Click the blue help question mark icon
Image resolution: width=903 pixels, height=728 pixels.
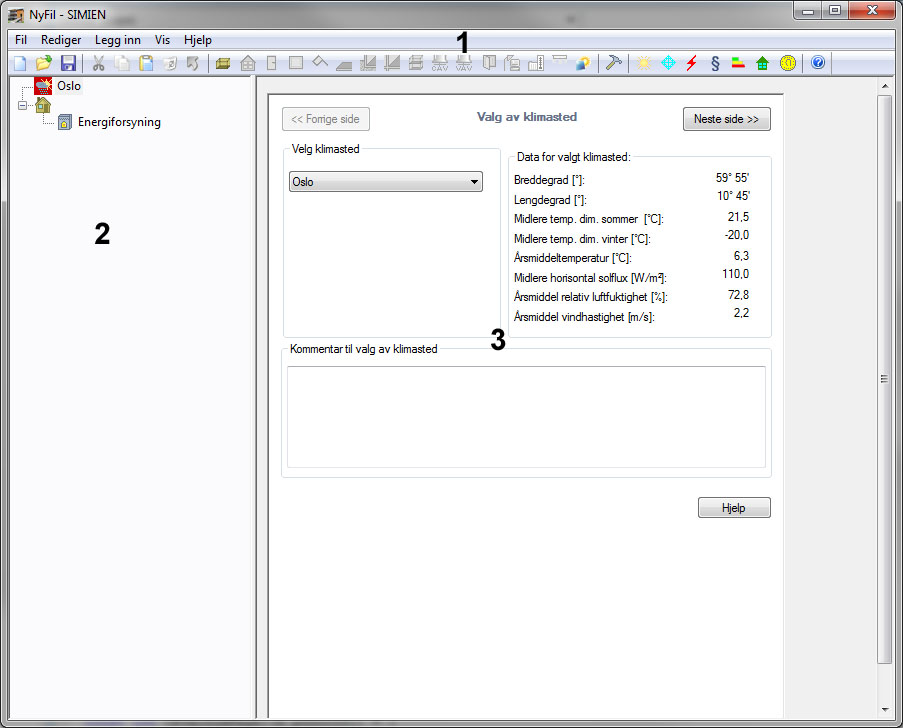[x=818, y=63]
